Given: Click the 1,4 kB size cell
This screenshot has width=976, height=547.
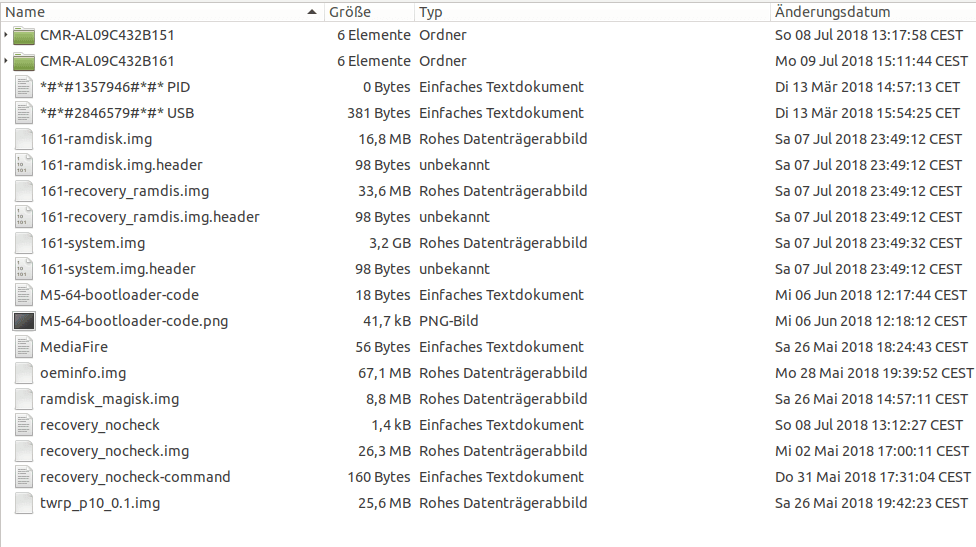Looking at the screenshot, I should [391, 426].
